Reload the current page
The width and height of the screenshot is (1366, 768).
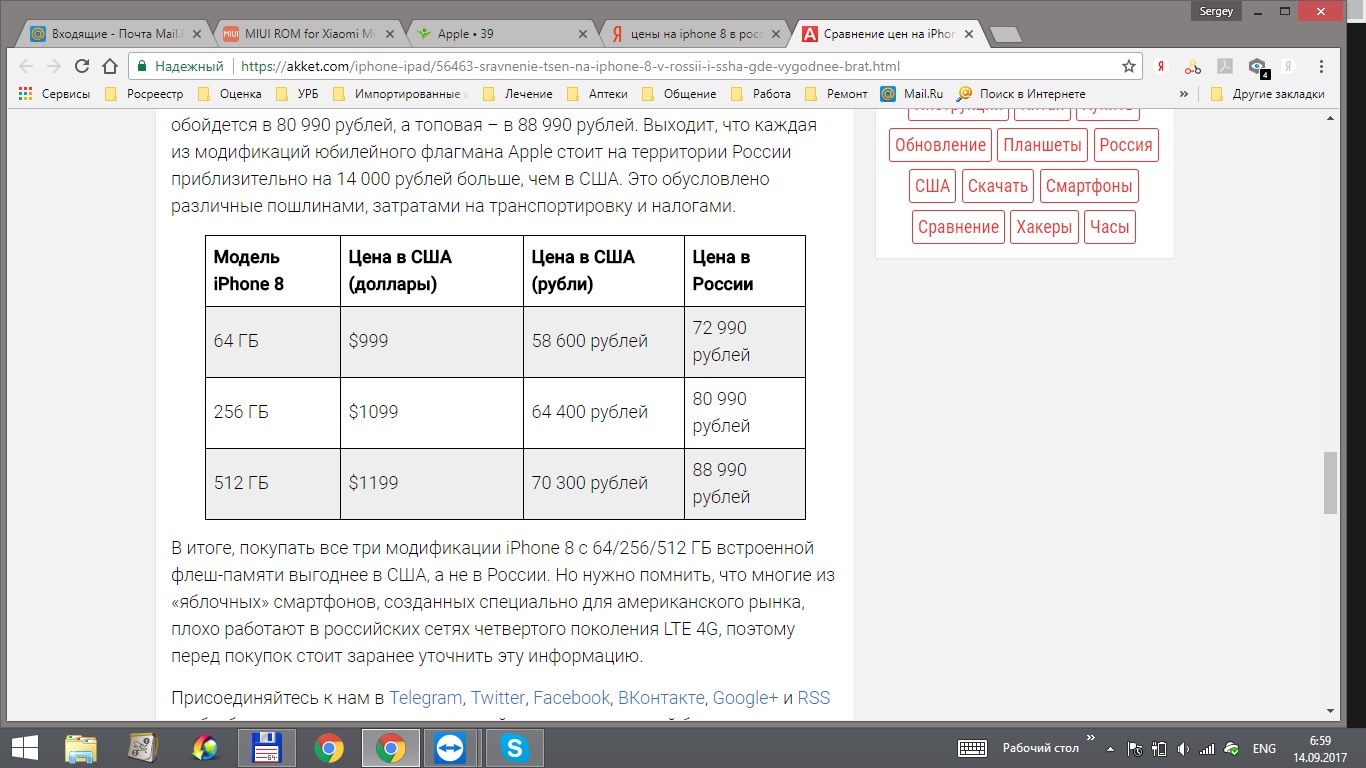[82, 67]
